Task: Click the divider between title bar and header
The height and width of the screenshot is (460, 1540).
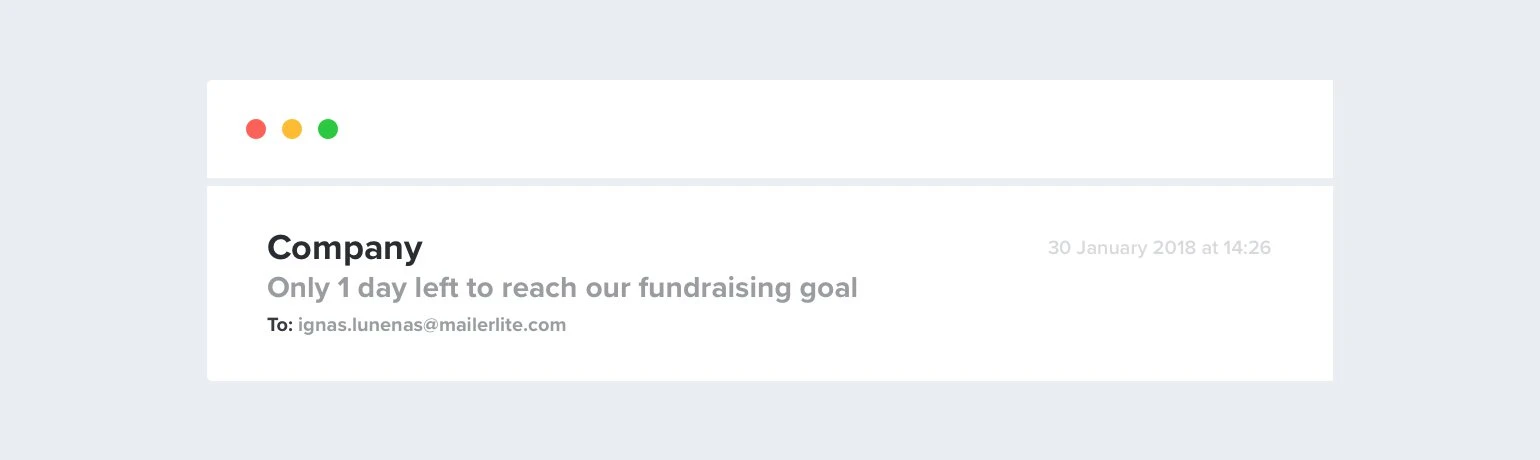Action: coord(770,182)
